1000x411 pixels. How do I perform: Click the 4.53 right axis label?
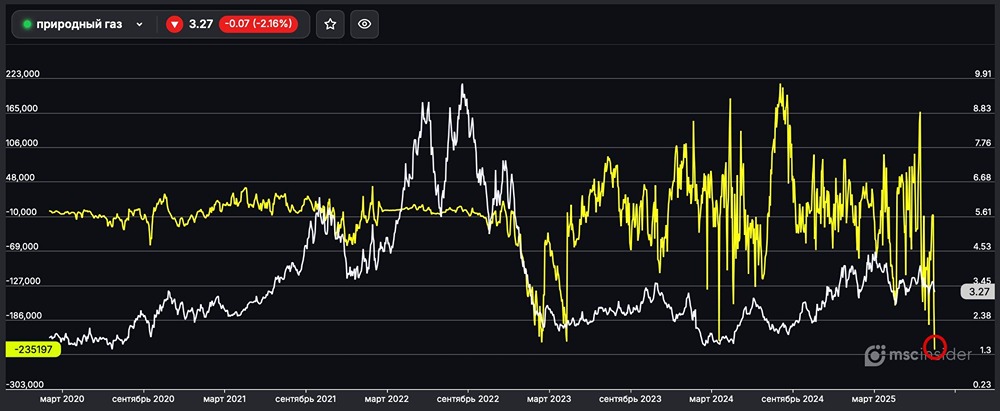[x=980, y=247]
